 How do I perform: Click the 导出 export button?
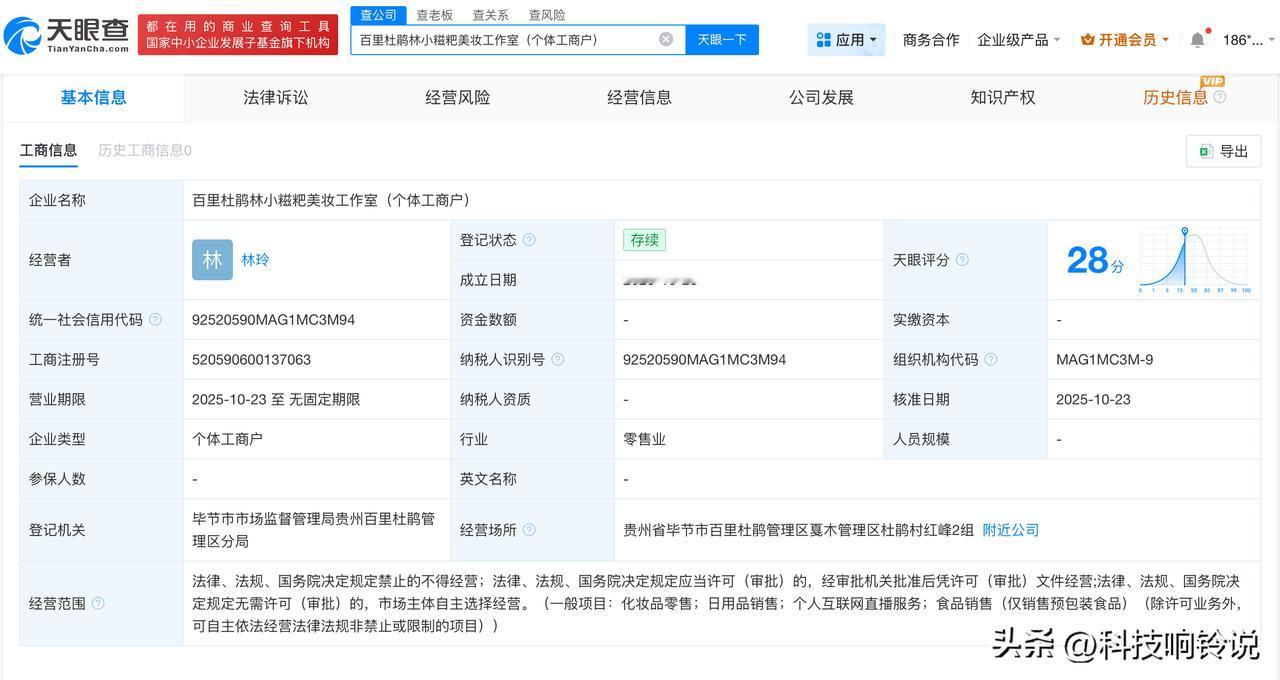coord(1224,151)
